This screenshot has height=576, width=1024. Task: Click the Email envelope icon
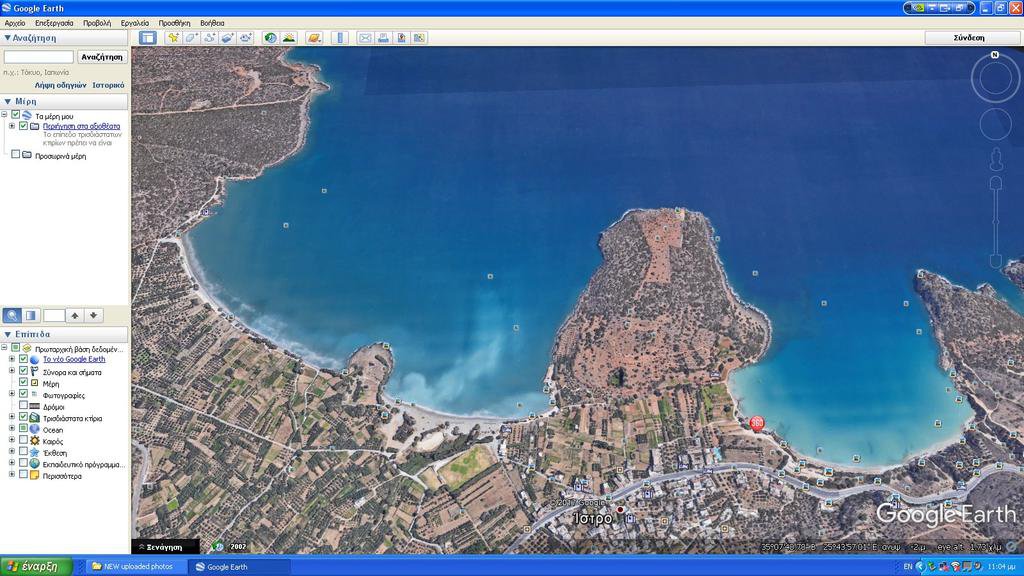point(365,38)
